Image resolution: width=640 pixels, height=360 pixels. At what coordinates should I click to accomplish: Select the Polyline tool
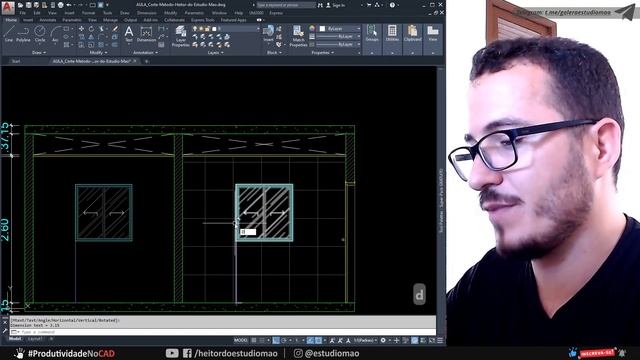[23, 33]
